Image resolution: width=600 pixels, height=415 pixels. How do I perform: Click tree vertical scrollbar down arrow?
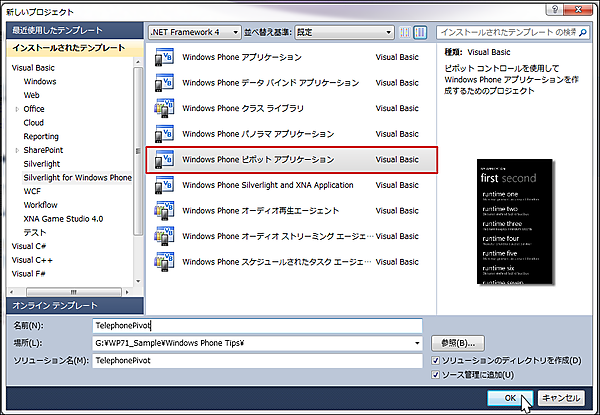[x=138, y=282]
